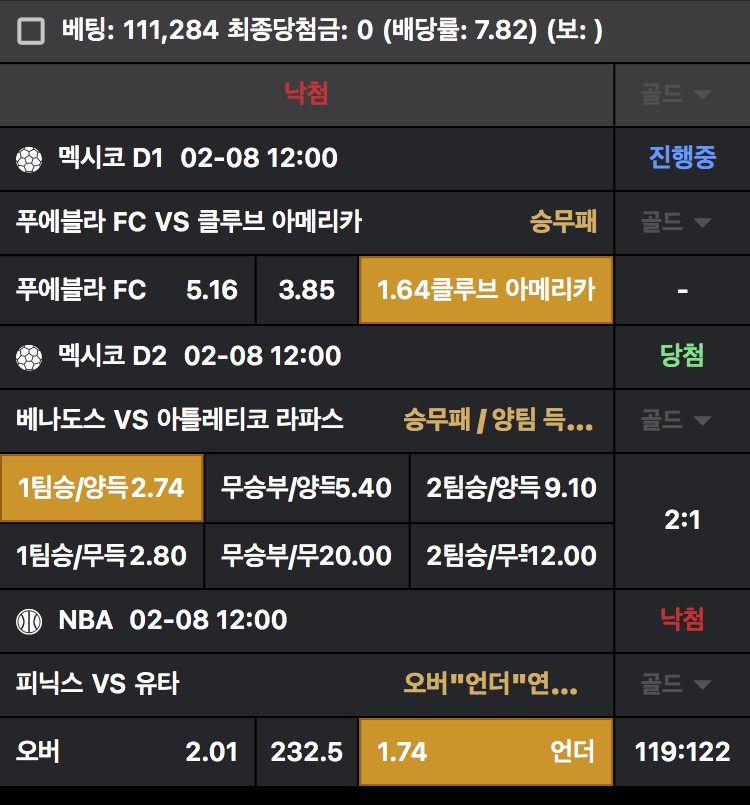Expand 골드 dropdown in 베나도스 match row
The height and width of the screenshot is (805, 750).
[x=677, y=420]
